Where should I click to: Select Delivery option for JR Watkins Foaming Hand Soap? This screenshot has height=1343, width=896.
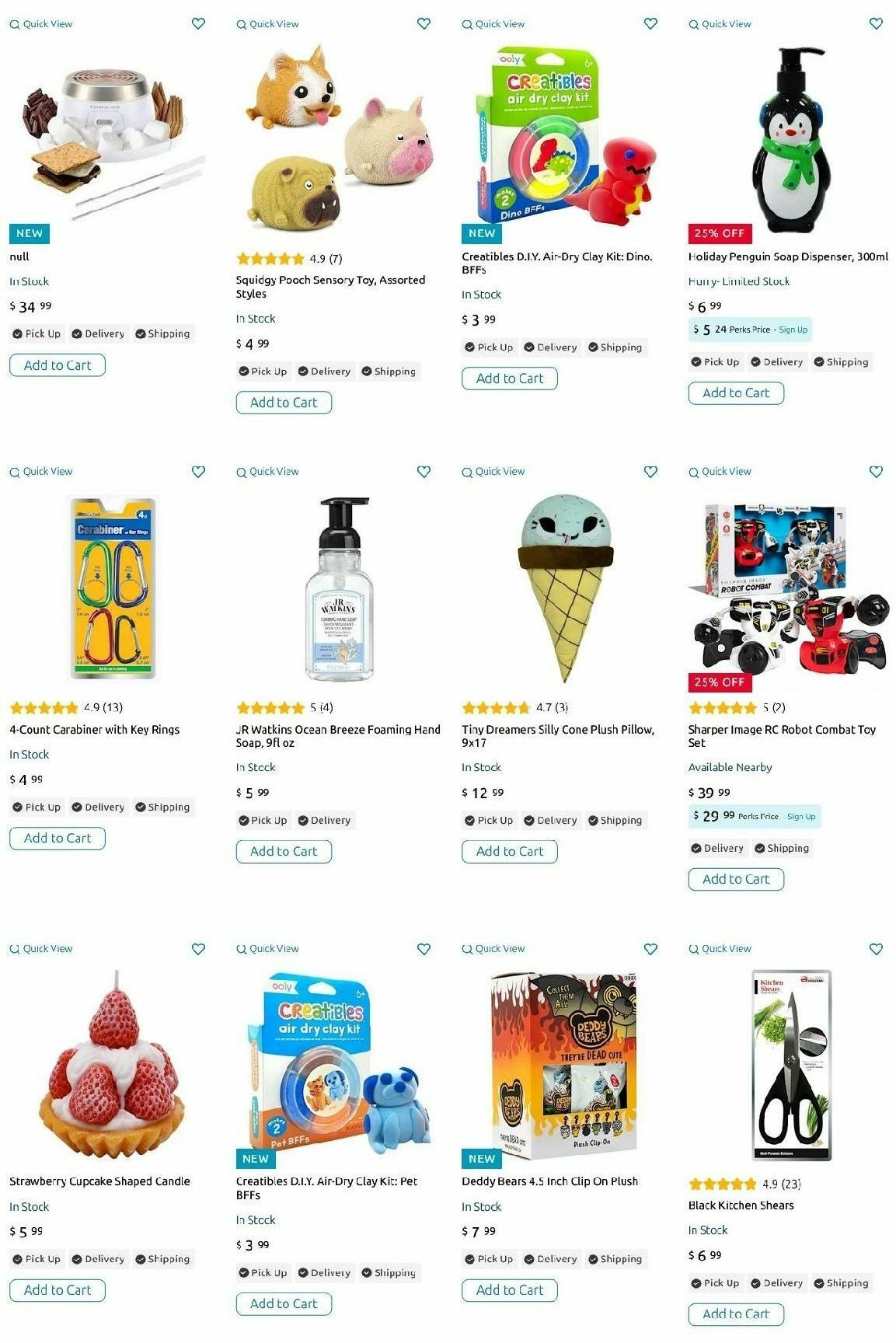coord(325,821)
